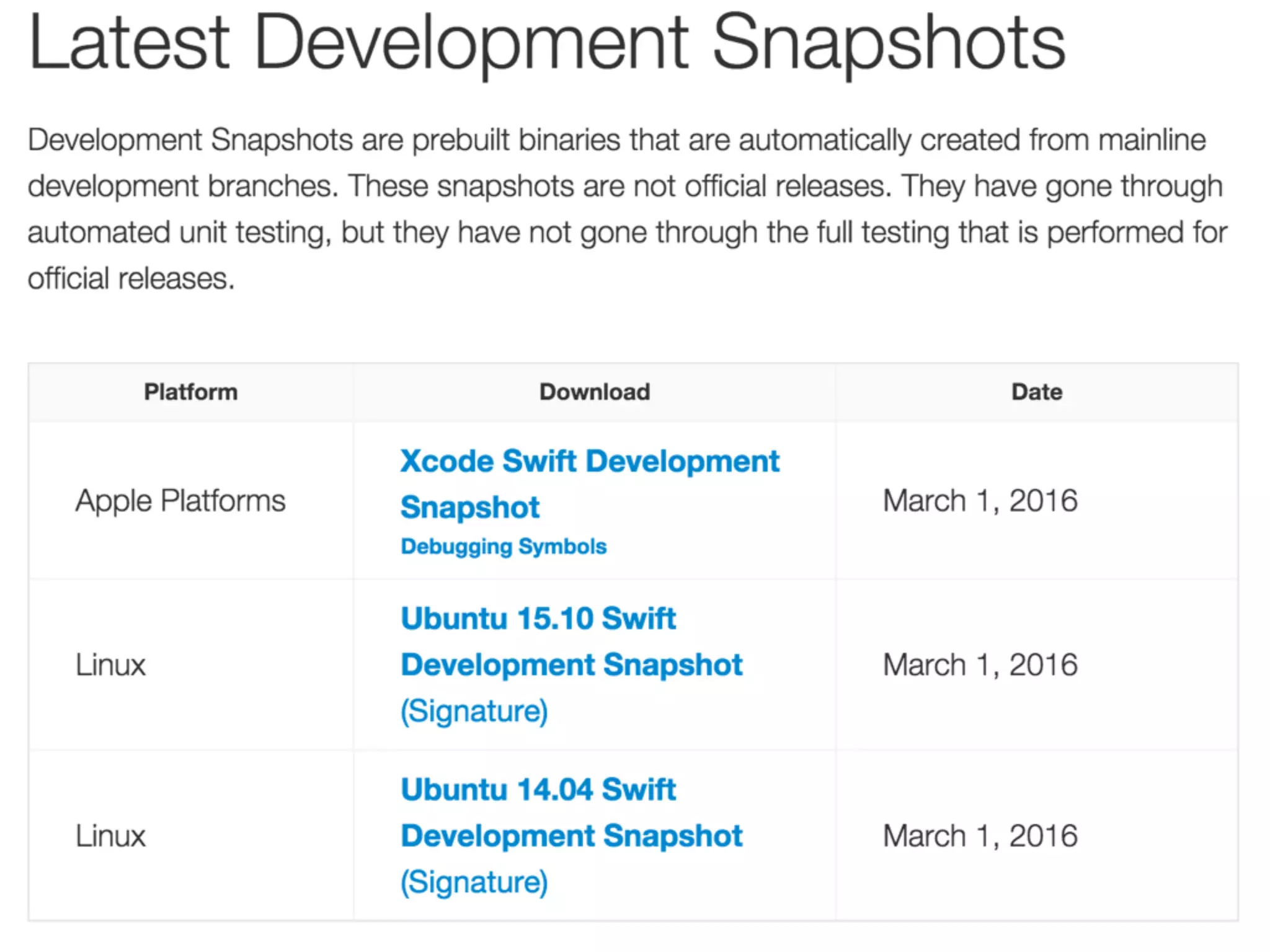The height and width of the screenshot is (952, 1270).
Task: Click the Latest Development Snapshots heading
Action: [x=546, y=43]
